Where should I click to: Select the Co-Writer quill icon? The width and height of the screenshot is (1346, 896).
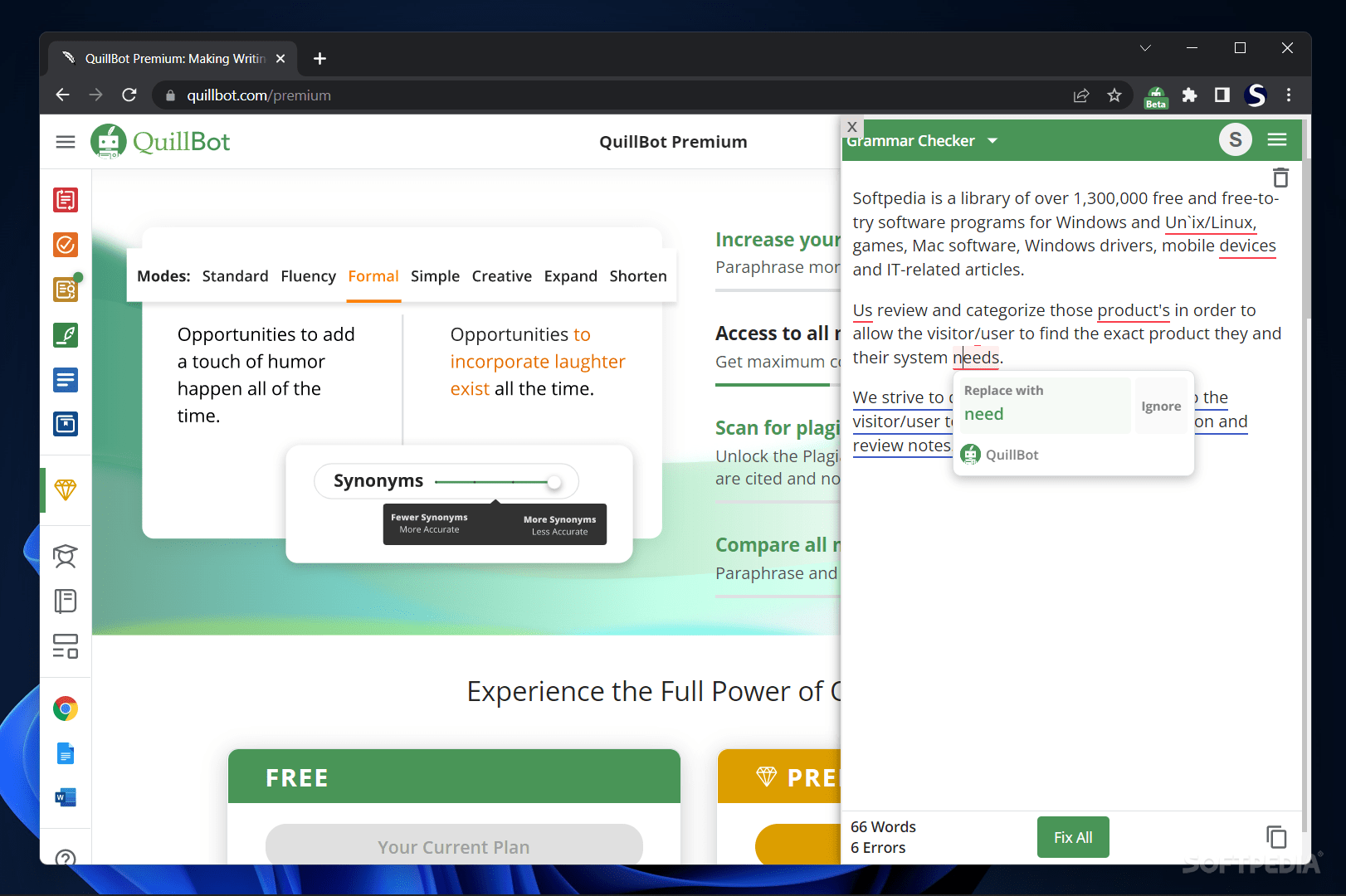[66, 335]
